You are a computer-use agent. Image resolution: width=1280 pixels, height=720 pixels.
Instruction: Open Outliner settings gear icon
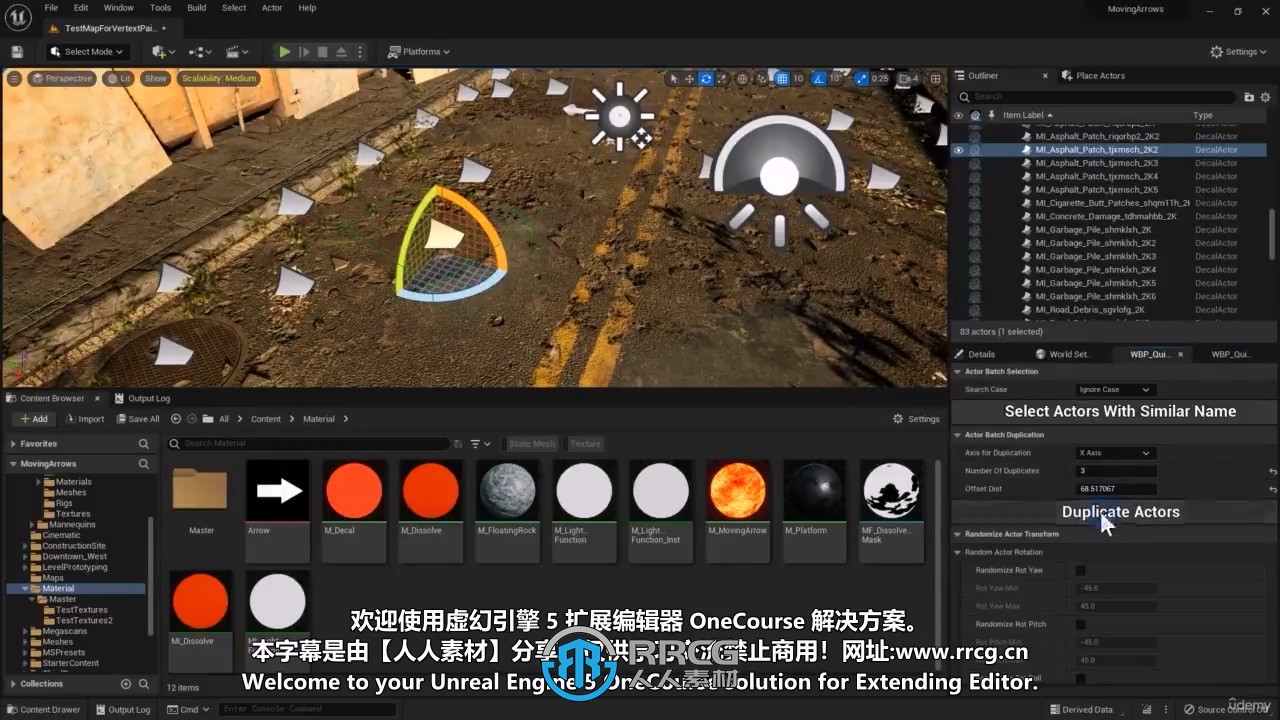[1265, 97]
